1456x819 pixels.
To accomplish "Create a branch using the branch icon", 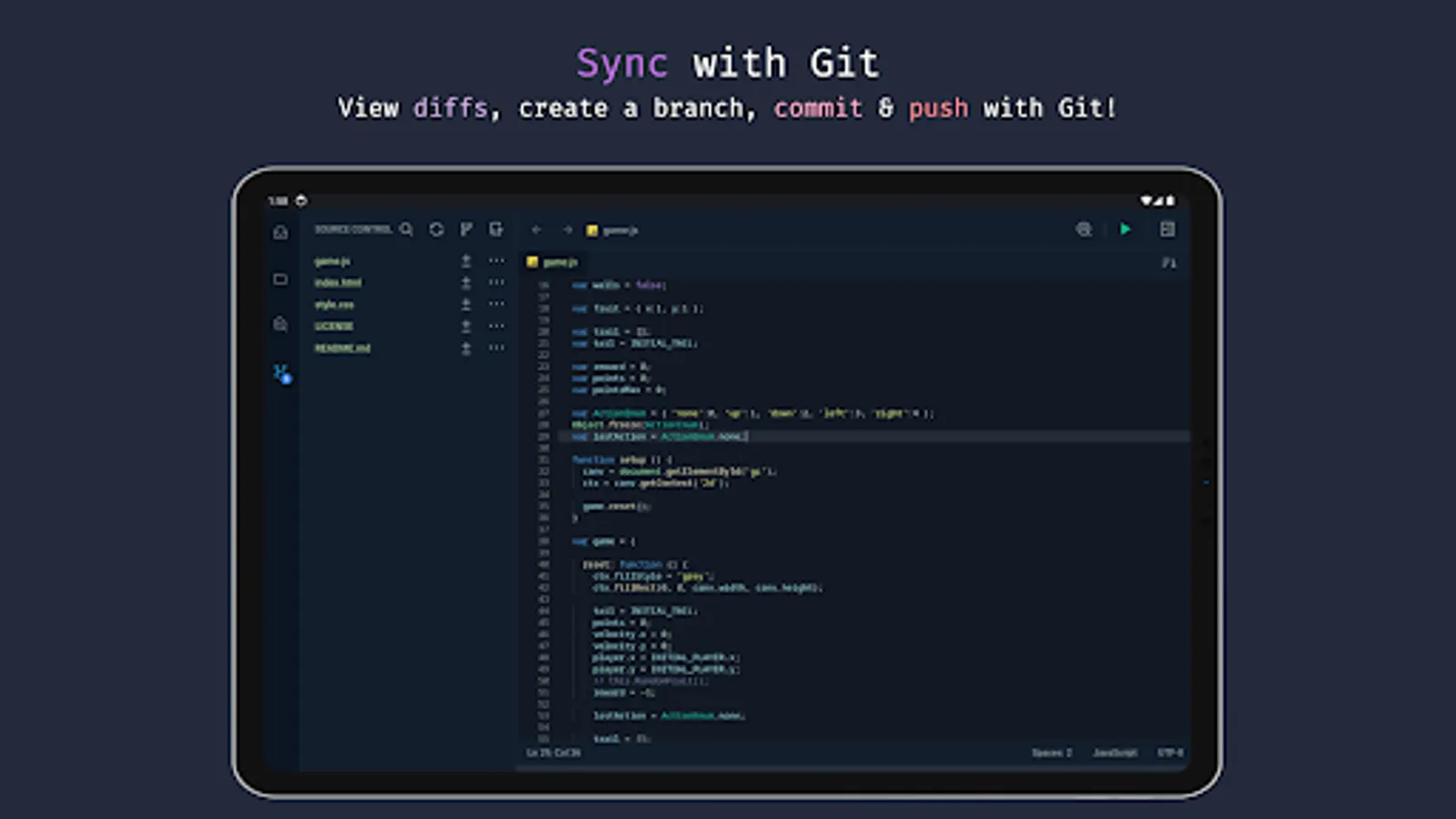I will (x=466, y=229).
